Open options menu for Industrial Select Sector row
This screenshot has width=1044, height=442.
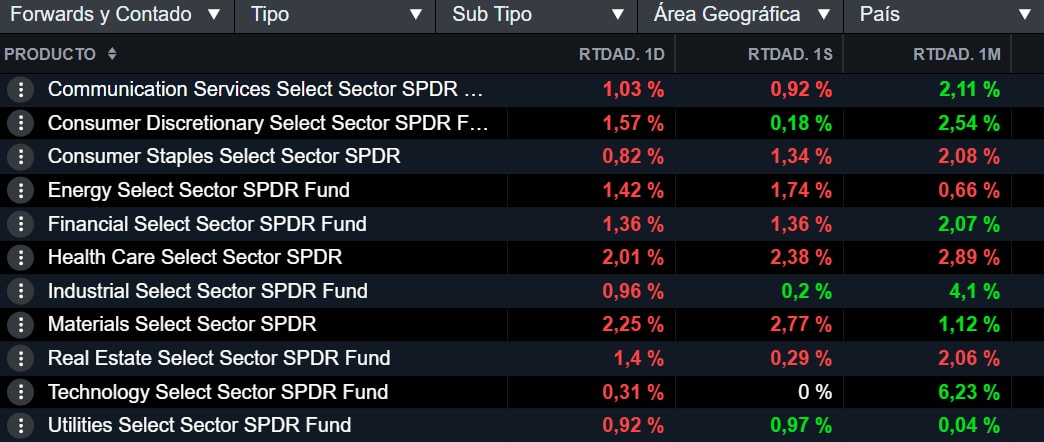(x=21, y=291)
